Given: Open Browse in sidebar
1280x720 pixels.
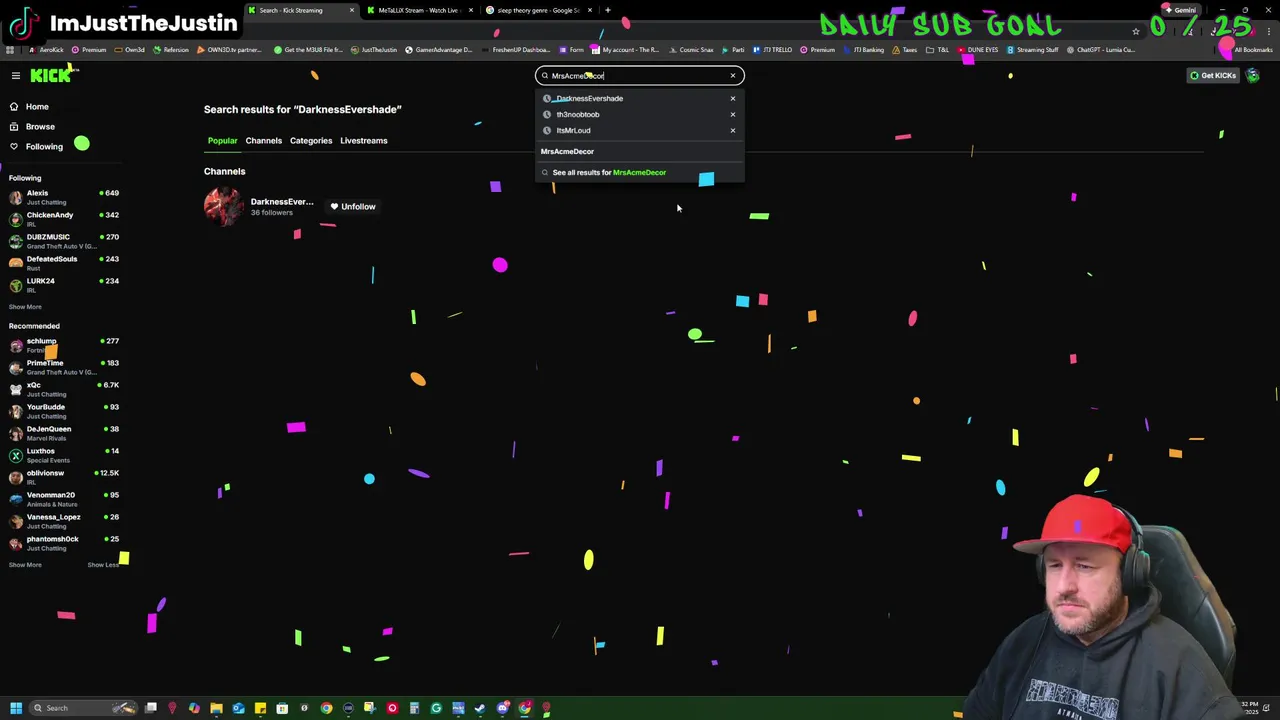Looking at the screenshot, I should pyautogui.click(x=40, y=126).
